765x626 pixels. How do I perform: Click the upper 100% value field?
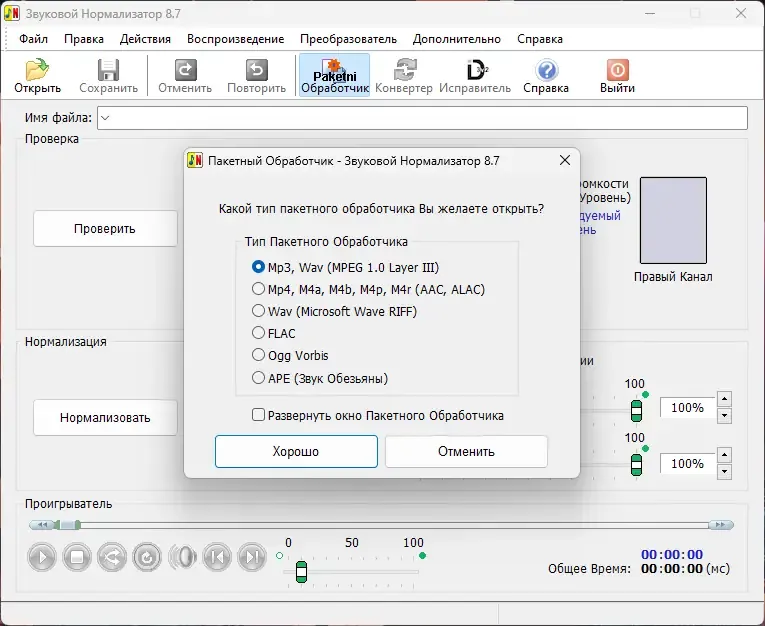coord(687,407)
